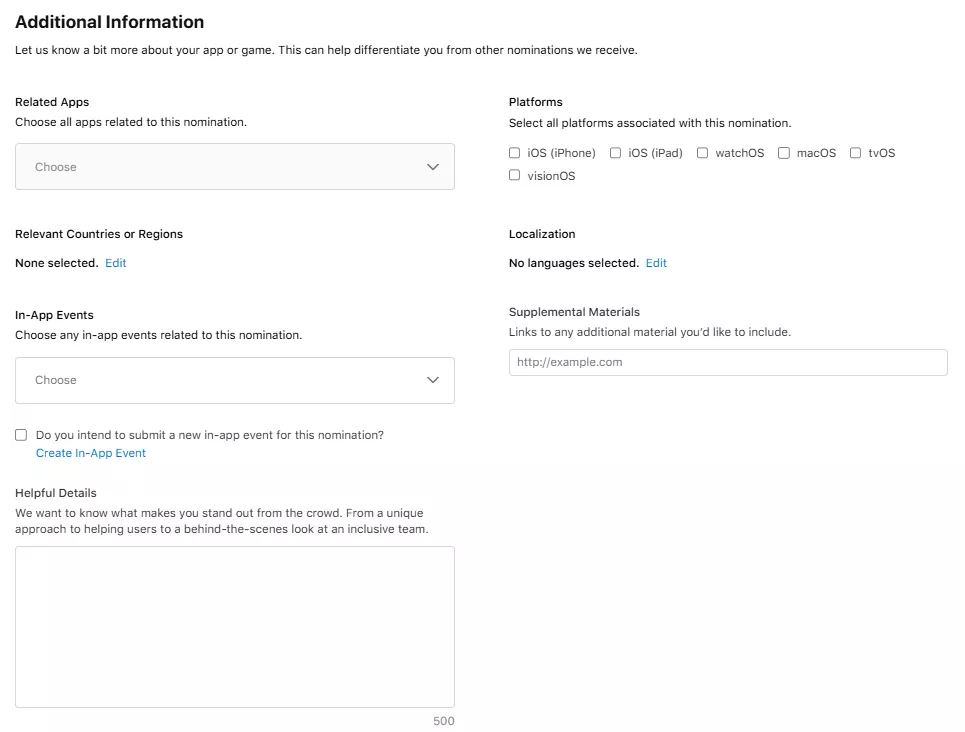Click the 'Related Apps' label

(52, 102)
